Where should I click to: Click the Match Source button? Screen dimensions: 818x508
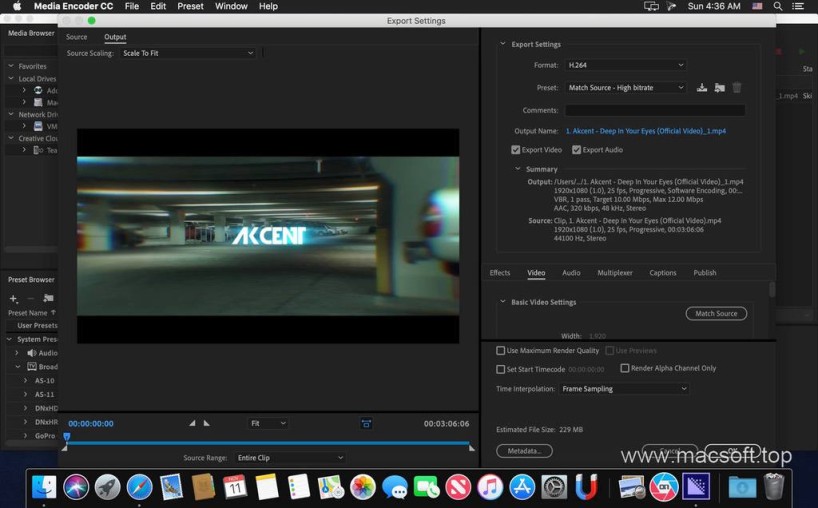[x=716, y=314]
